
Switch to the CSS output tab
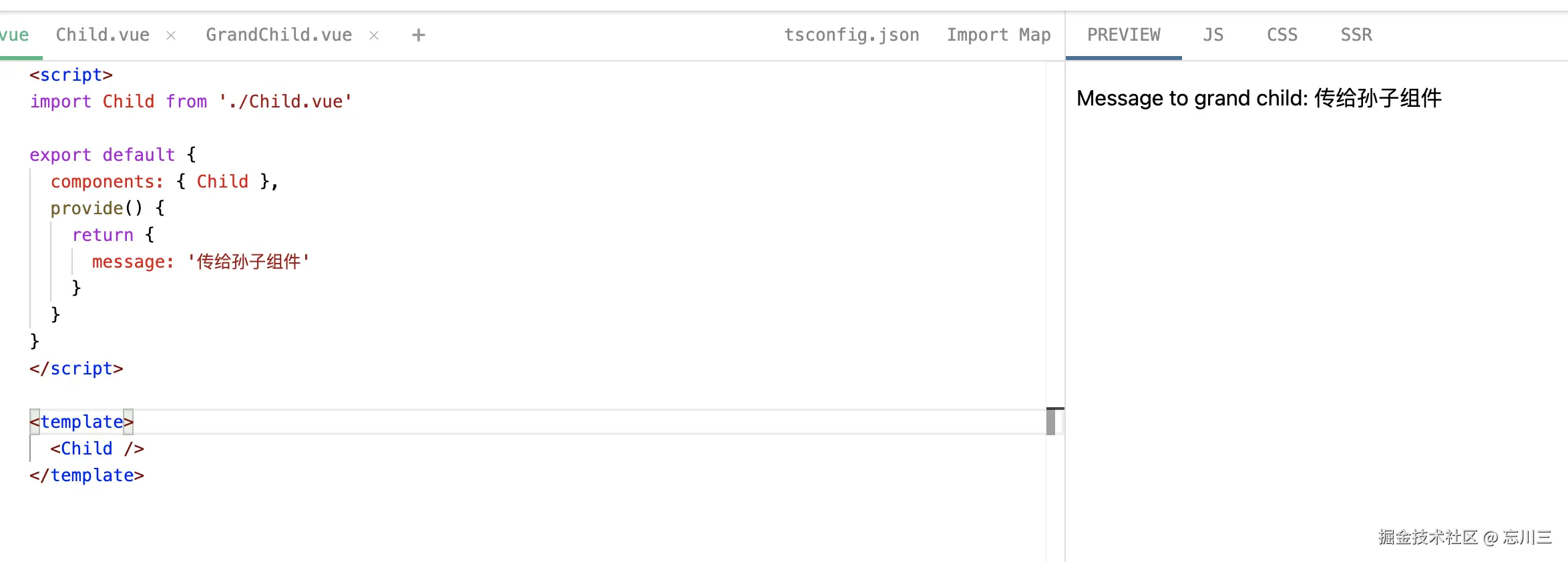1282,35
